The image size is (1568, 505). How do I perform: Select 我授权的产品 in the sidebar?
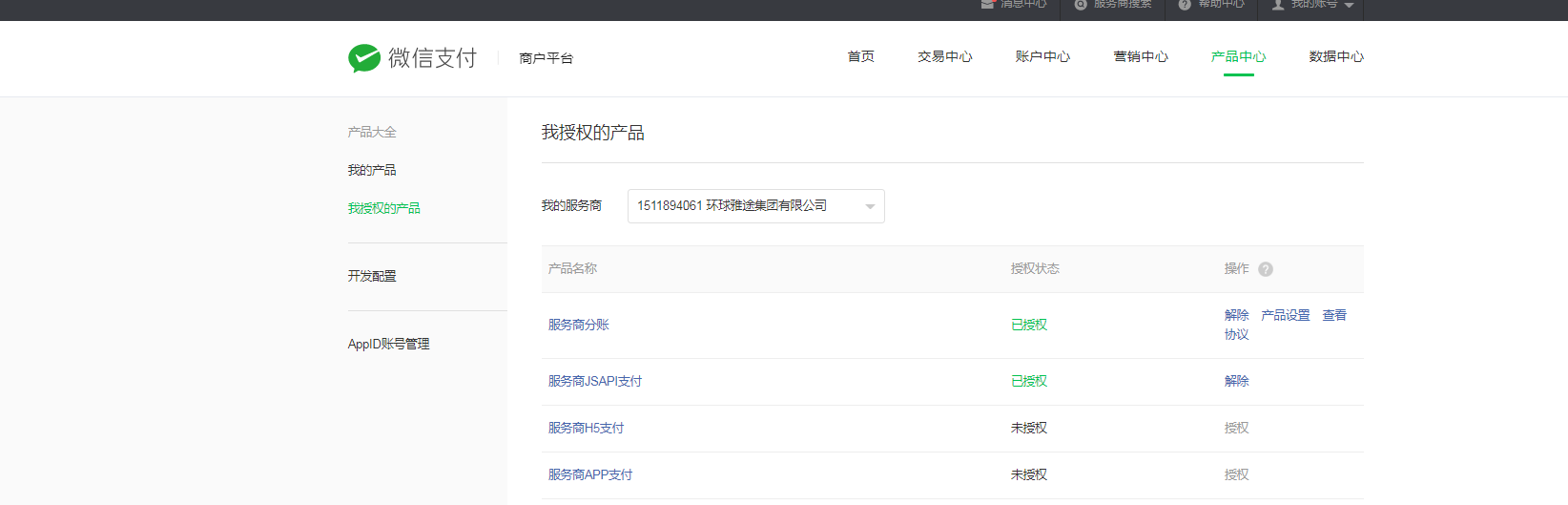coord(383,208)
